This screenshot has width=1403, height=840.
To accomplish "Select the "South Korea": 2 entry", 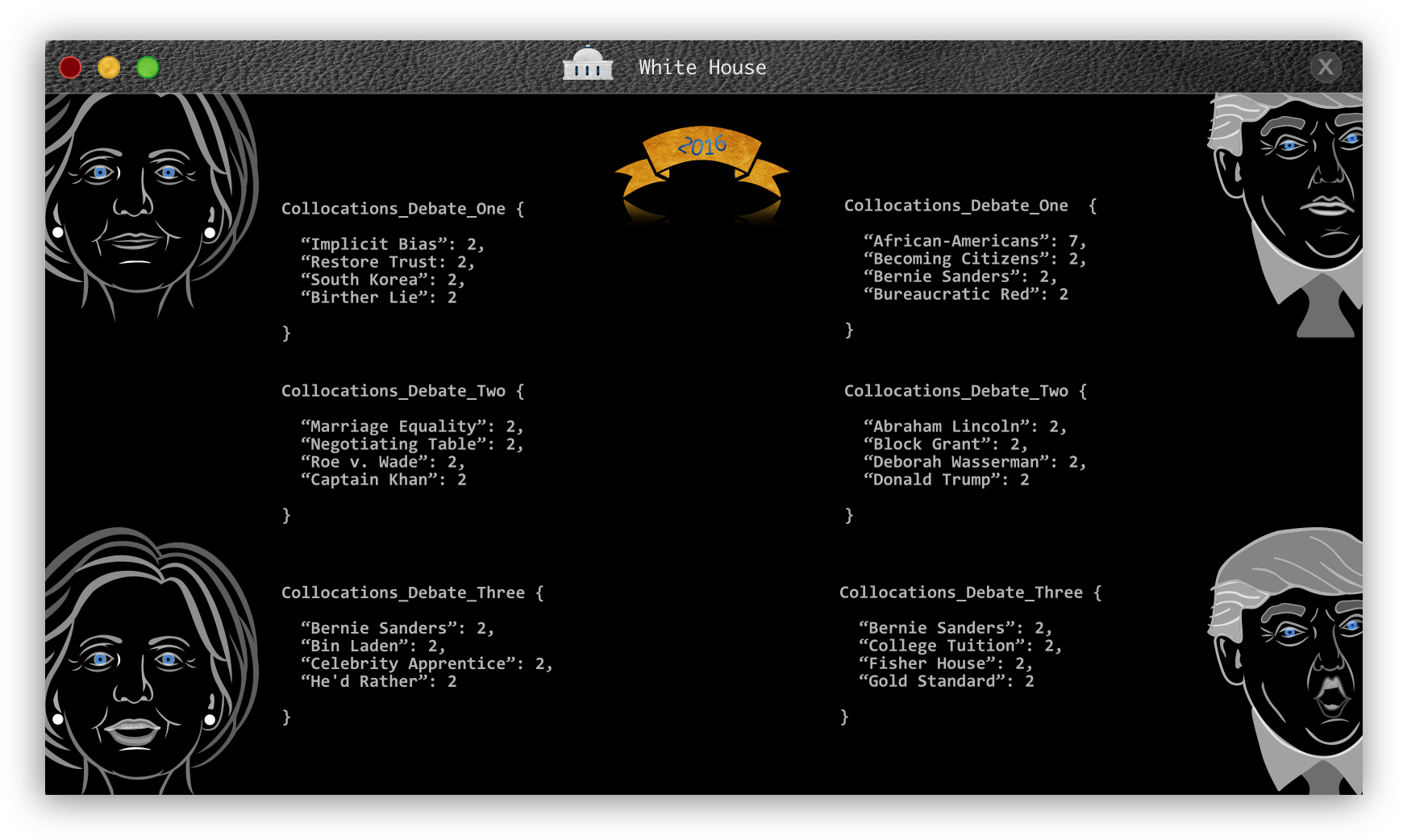I will point(383,280).
